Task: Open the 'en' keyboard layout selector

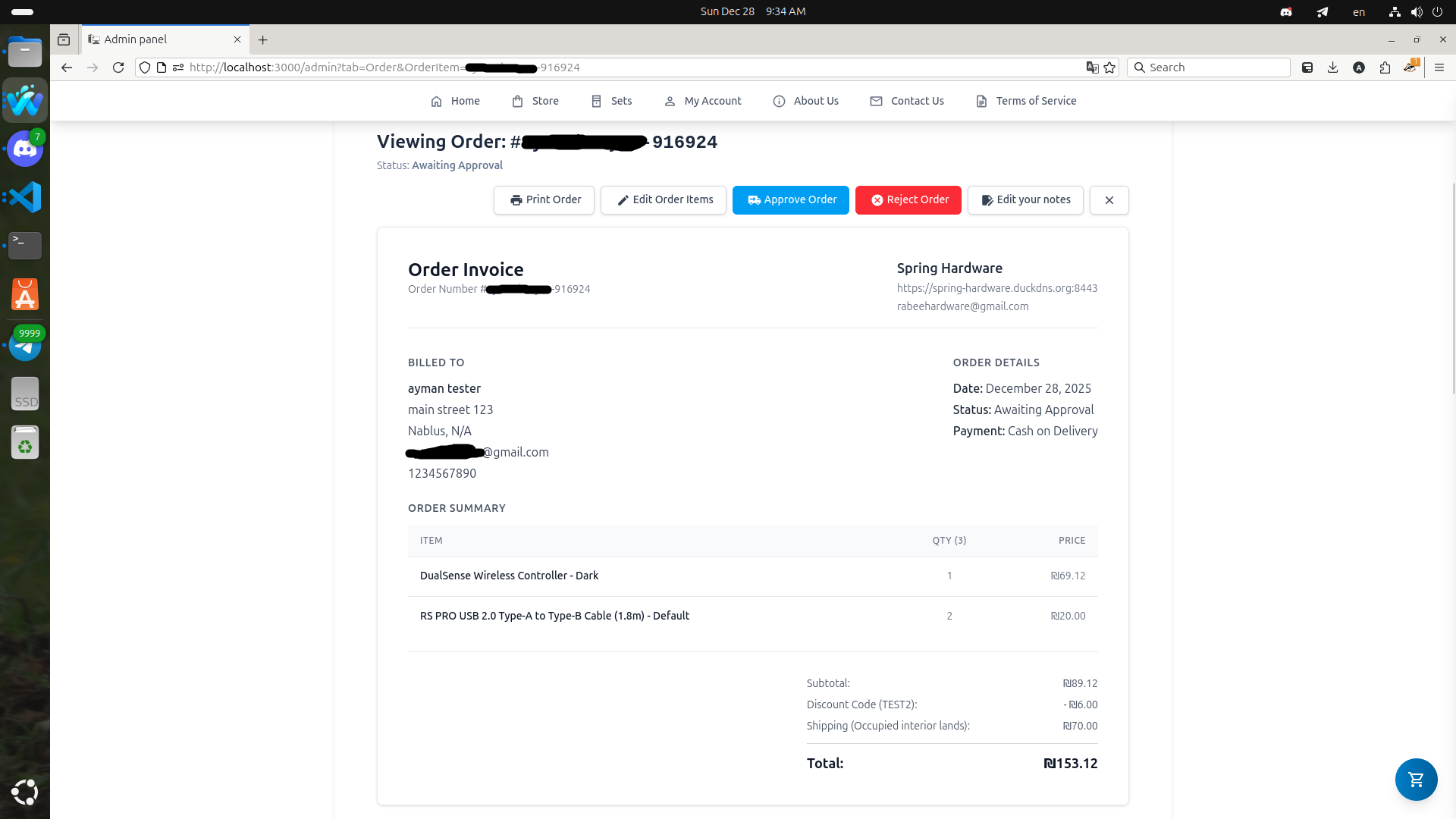Action: pyautogui.click(x=1358, y=11)
